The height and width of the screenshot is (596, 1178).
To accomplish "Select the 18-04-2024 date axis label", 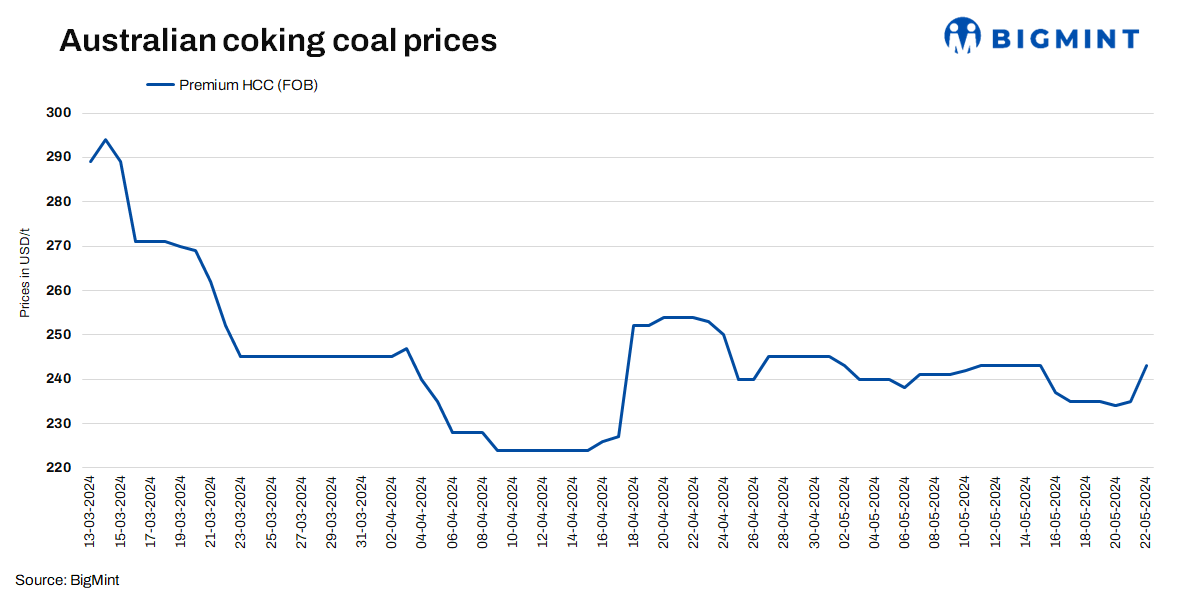I will [633, 511].
